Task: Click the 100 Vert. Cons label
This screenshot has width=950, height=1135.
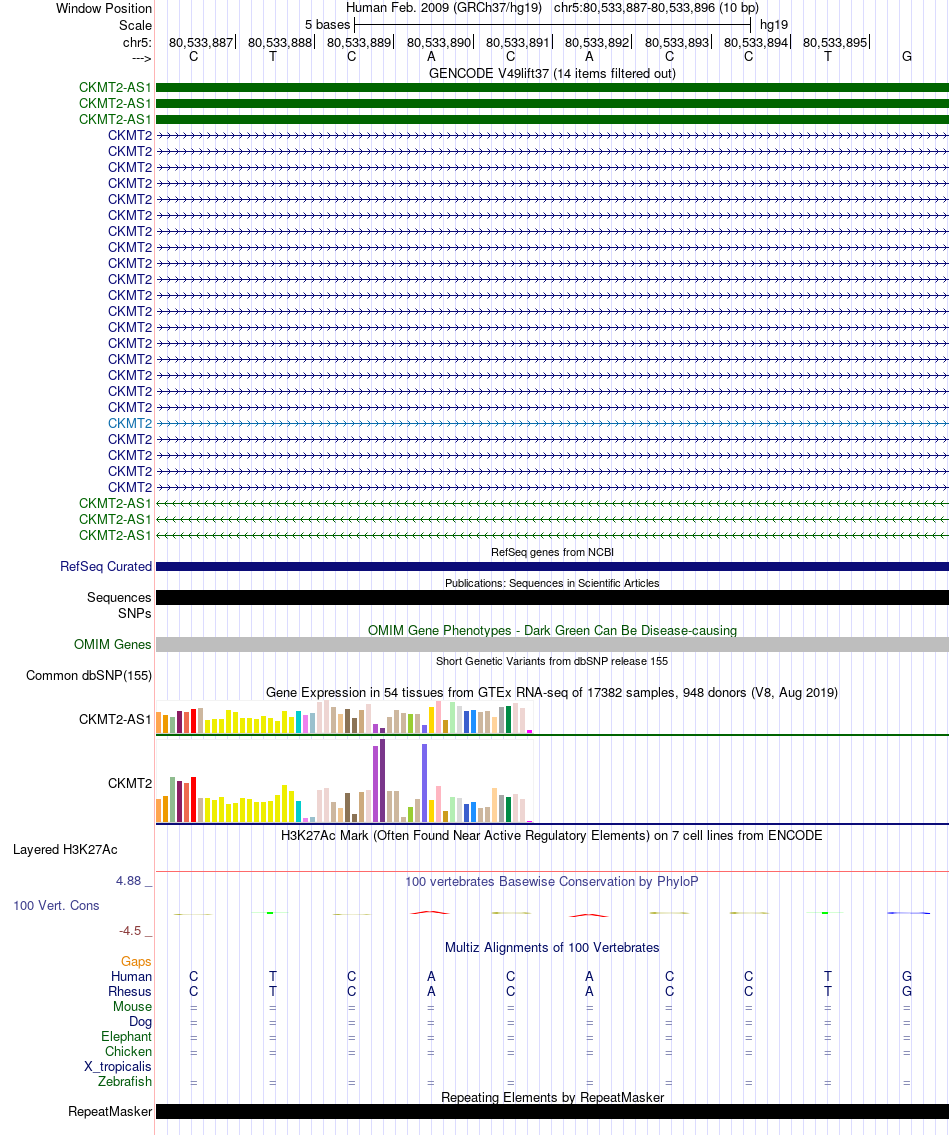Action: (x=56, y=906)
